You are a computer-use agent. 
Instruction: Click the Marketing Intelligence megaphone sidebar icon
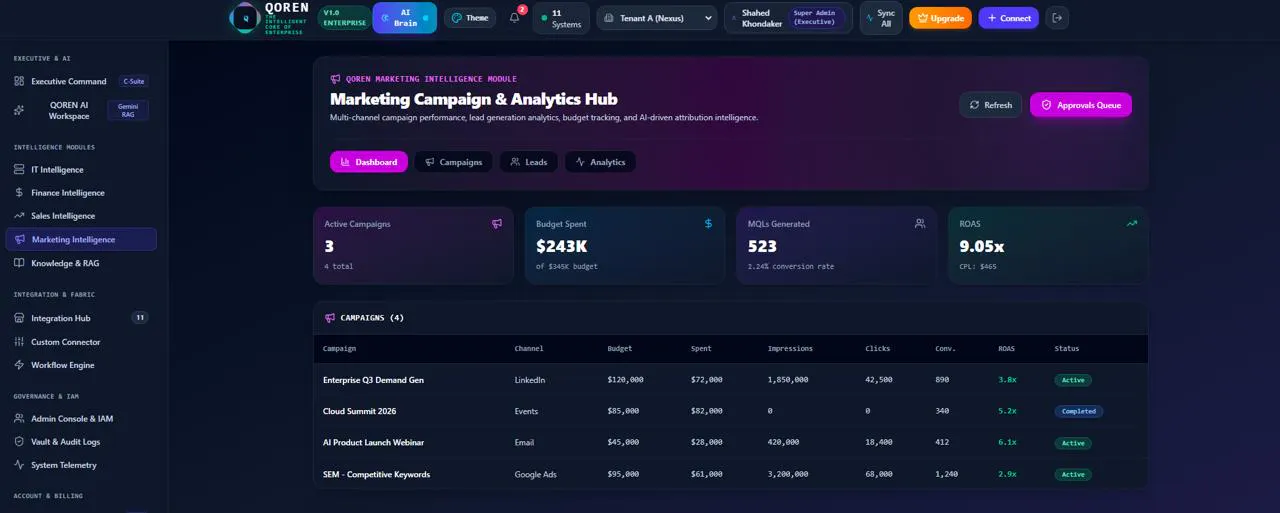pos(20,239)
